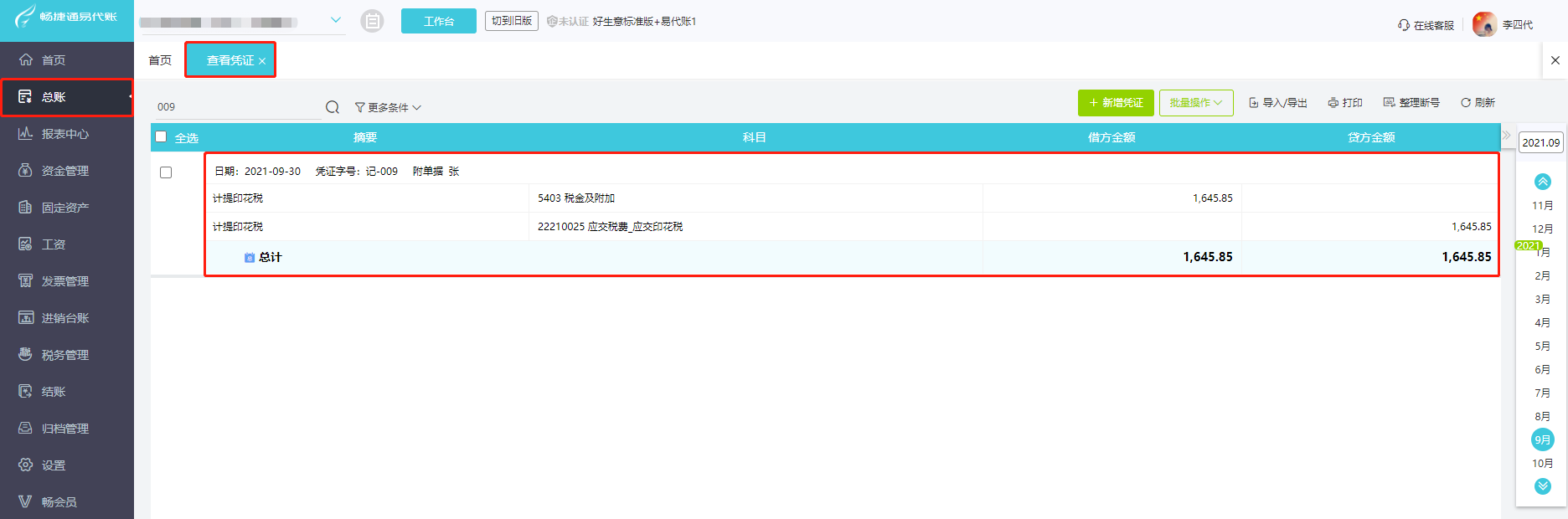Select 5月 in month list

point(1543,347)
